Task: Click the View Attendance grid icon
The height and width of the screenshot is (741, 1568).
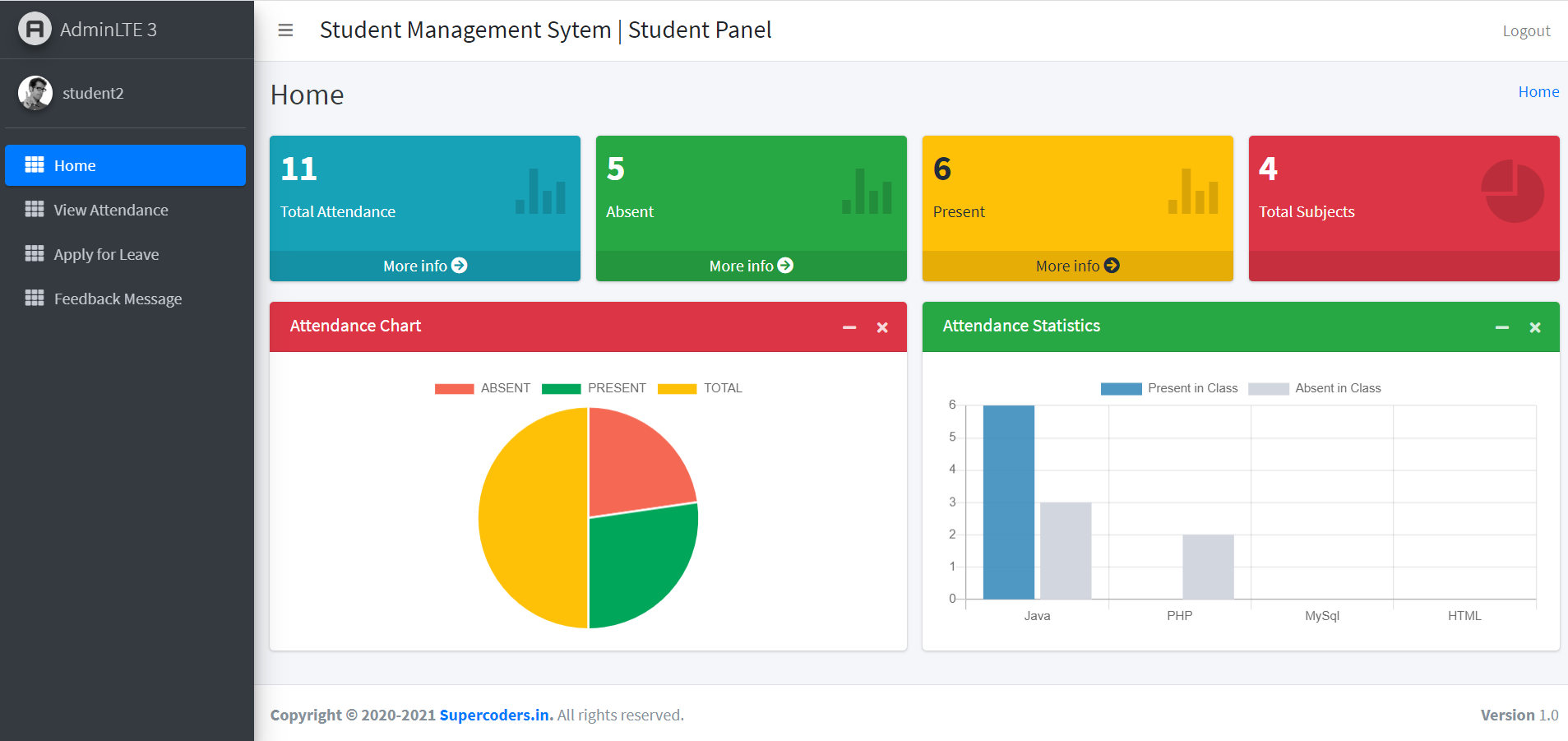Action: pyautogui.click(x=35, y=210)
